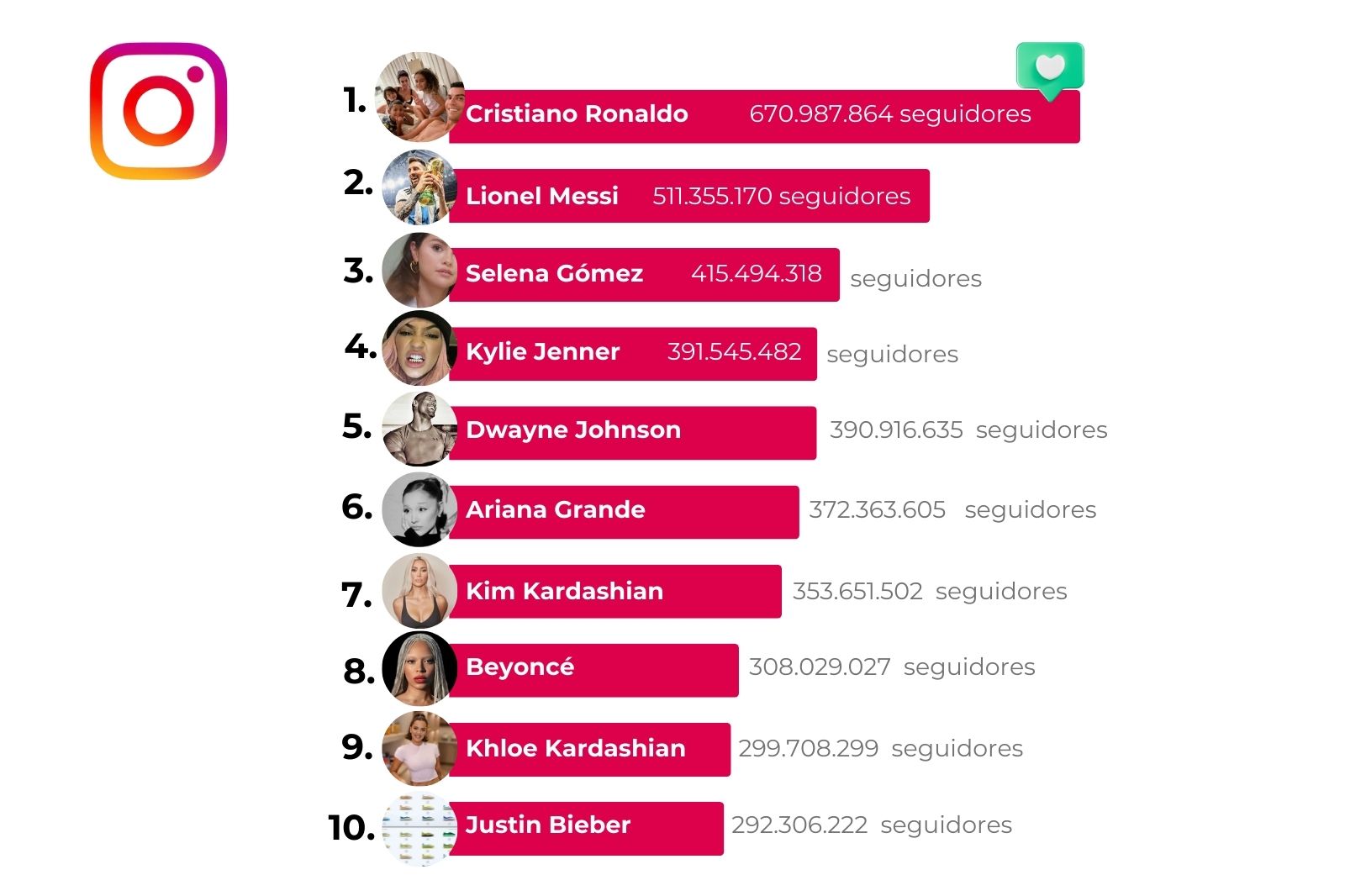Open the Kylie Jenner profile picture
Screen dimensions: 1345x896
point(419,348)
